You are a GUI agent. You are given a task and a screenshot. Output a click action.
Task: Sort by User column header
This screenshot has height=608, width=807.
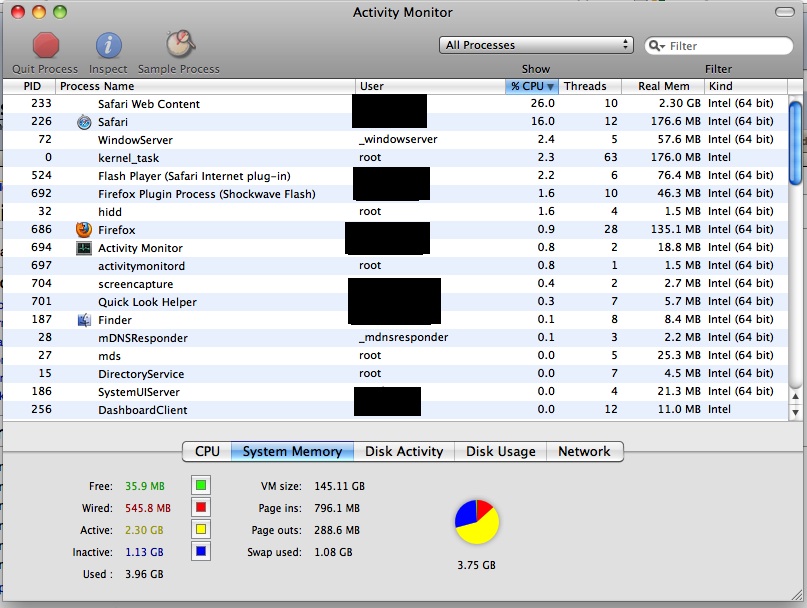click(430, 86)
